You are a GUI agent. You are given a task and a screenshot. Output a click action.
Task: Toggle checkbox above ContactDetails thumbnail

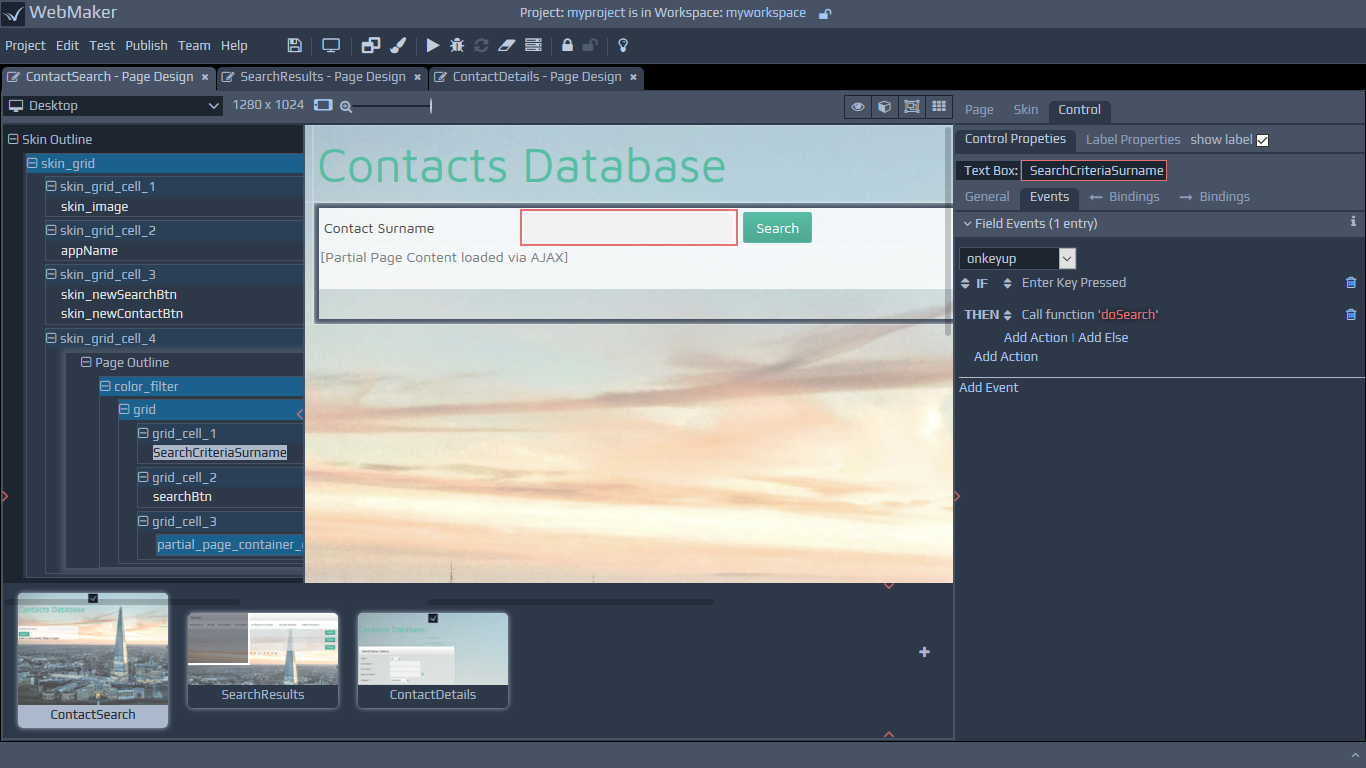tap(433, 618)
